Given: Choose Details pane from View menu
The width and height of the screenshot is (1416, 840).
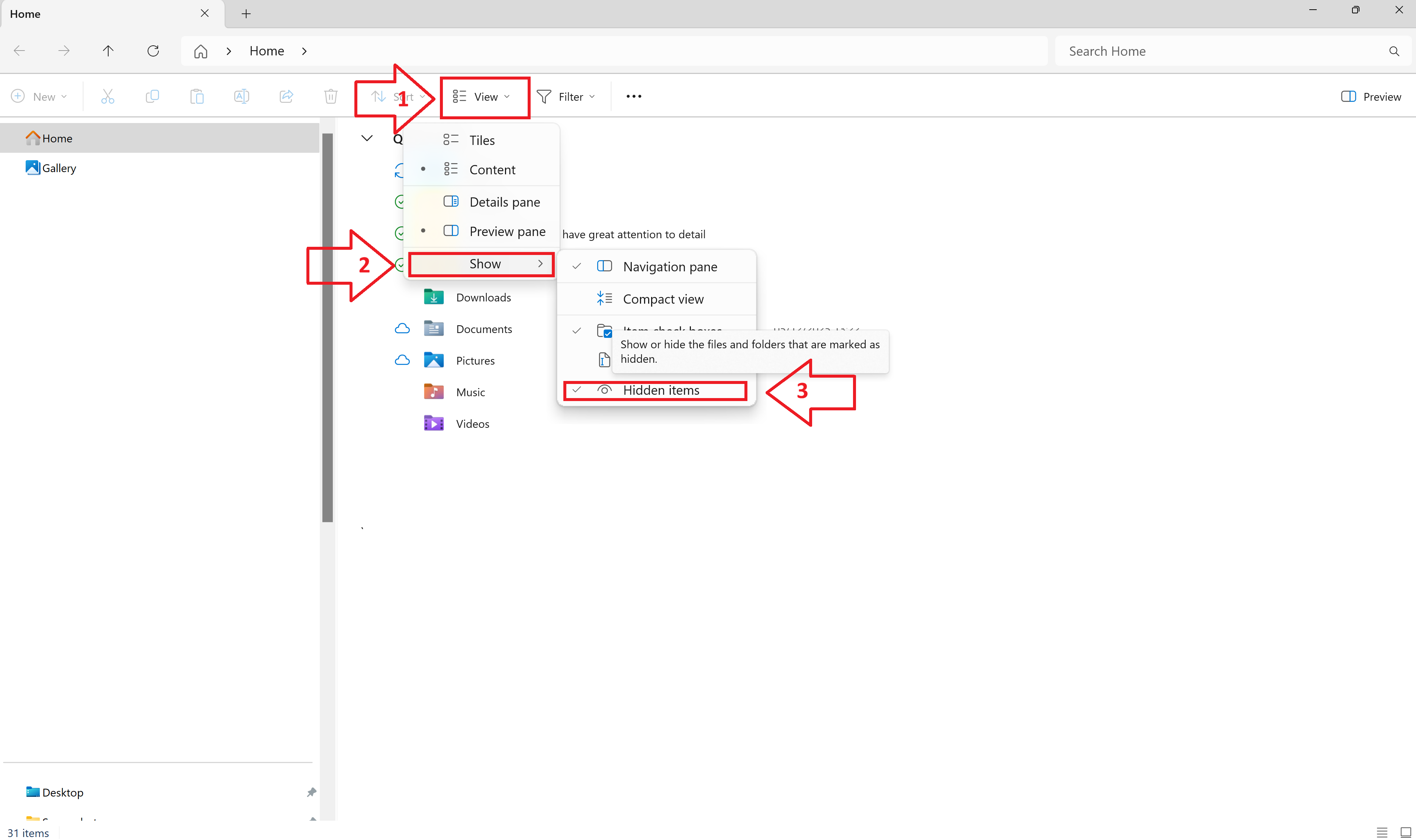Looking at the screenshot, I should [x=504, y=202].
